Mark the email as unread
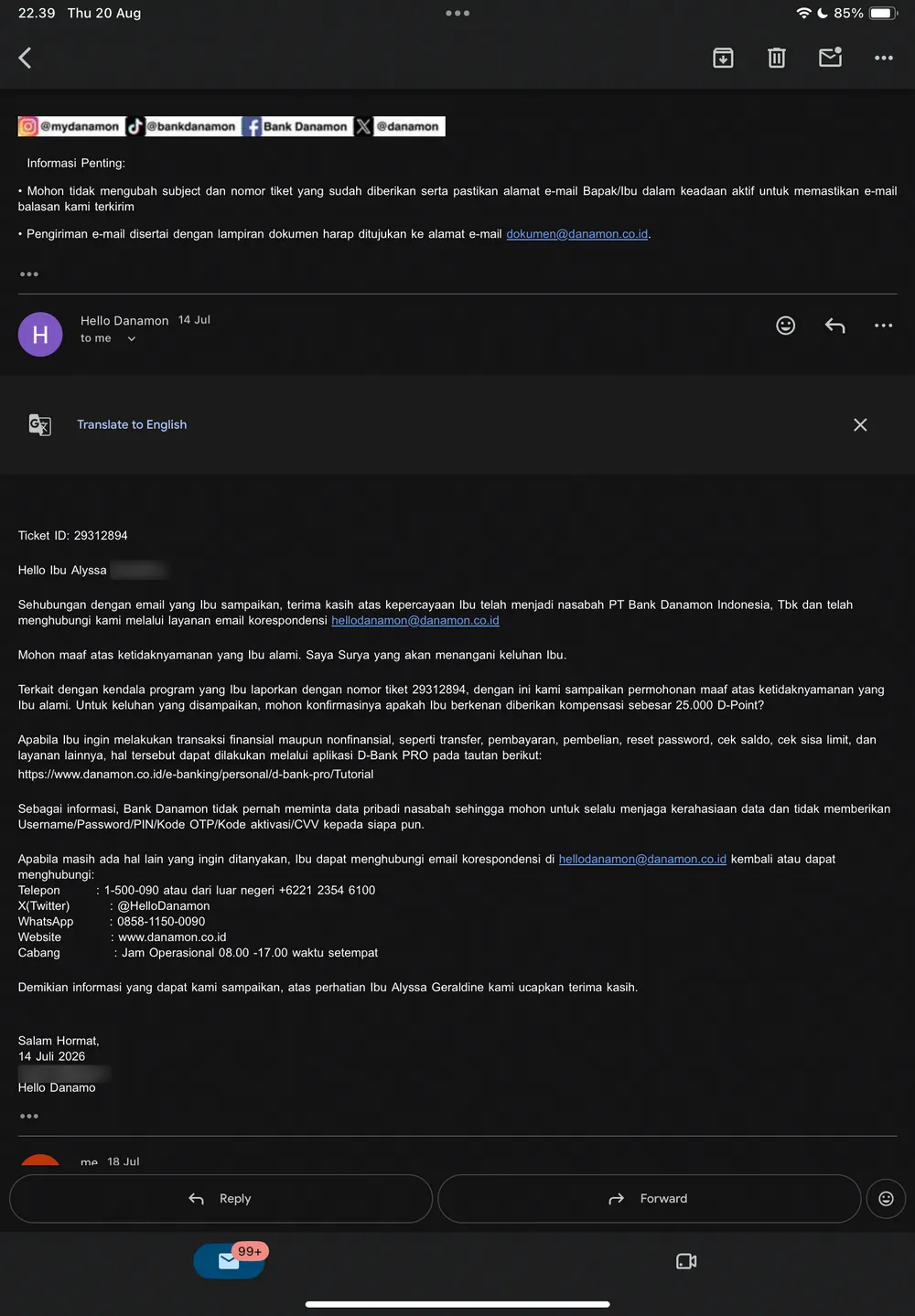Image resolution: width=915 pixels, height=1316 pixels. point(830,58)
